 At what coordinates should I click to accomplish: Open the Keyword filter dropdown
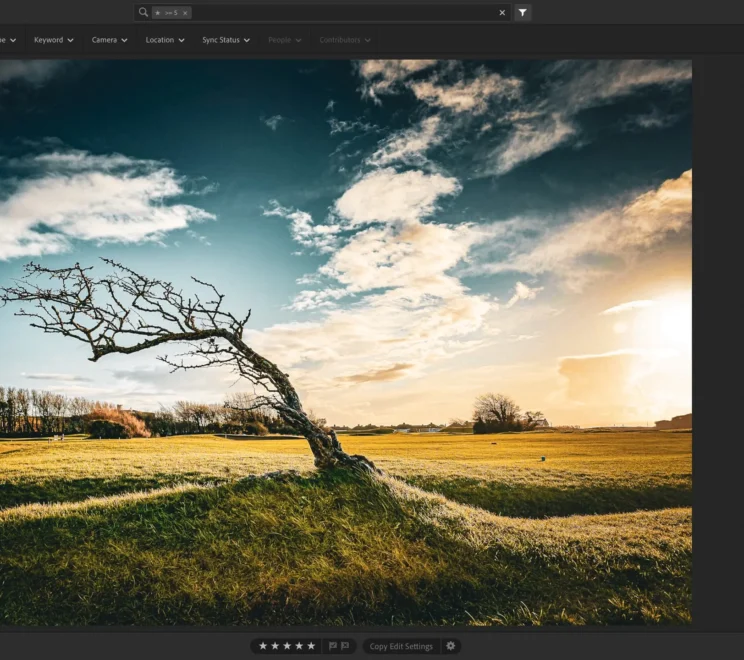53,40
